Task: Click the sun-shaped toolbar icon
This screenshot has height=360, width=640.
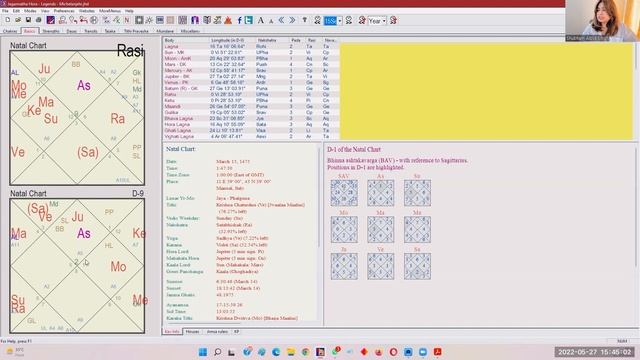Action: click(x=149, y=20)
